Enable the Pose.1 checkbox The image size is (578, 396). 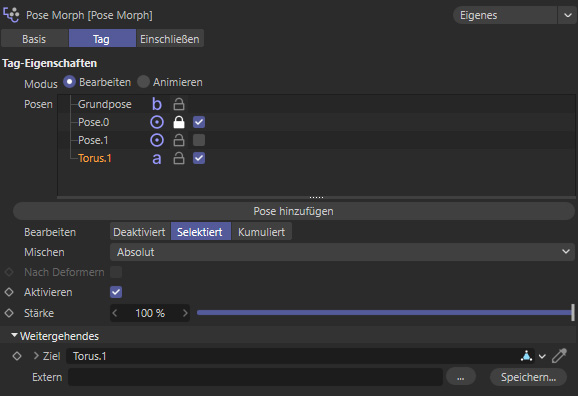tap(199, 140)
